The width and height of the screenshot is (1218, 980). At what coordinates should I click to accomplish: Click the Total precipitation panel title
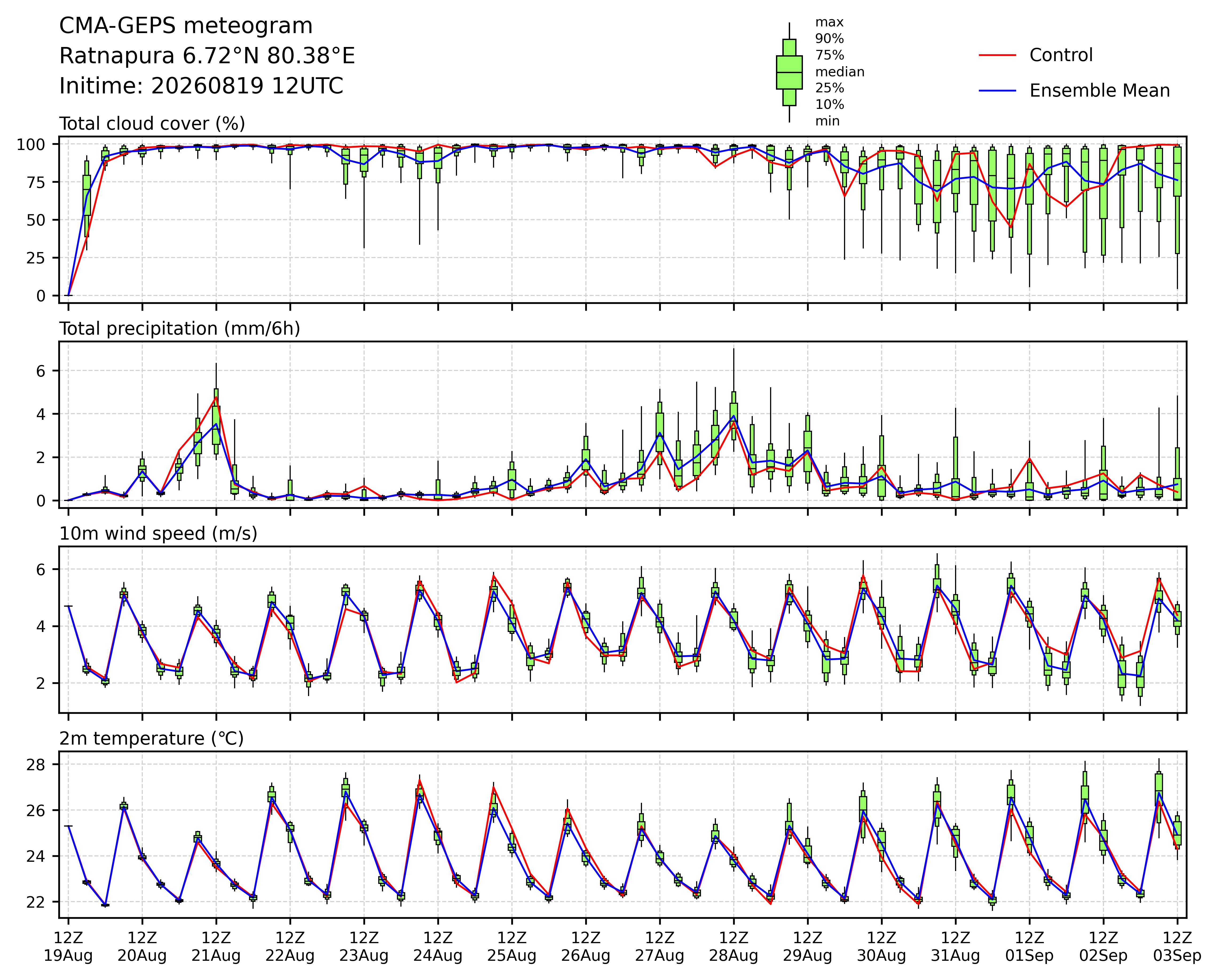[x=180, y=329]
